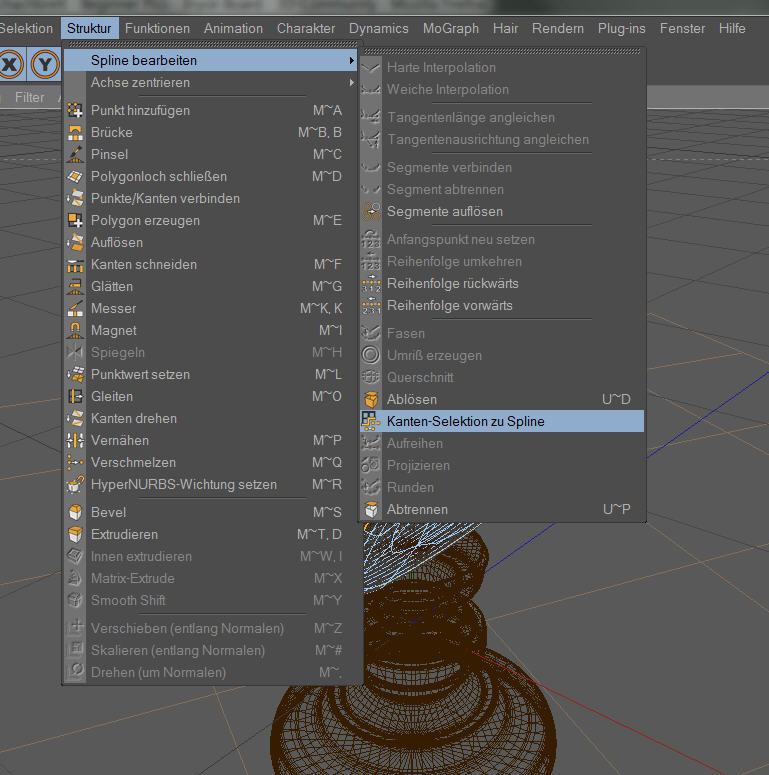
Task: Open the Animation menu
Action: [x=233, y=28]
